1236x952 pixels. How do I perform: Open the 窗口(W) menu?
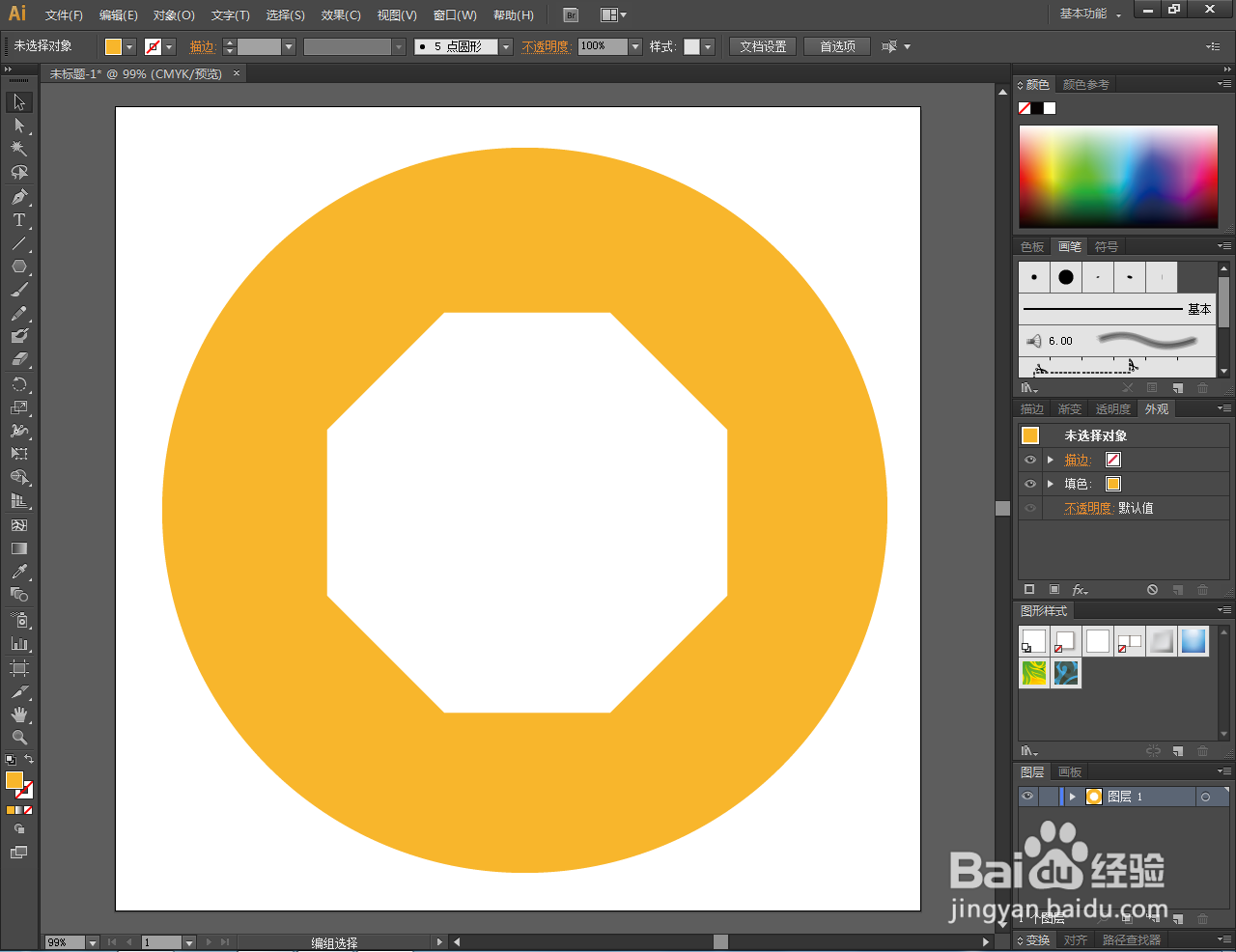tap(455, 15)
